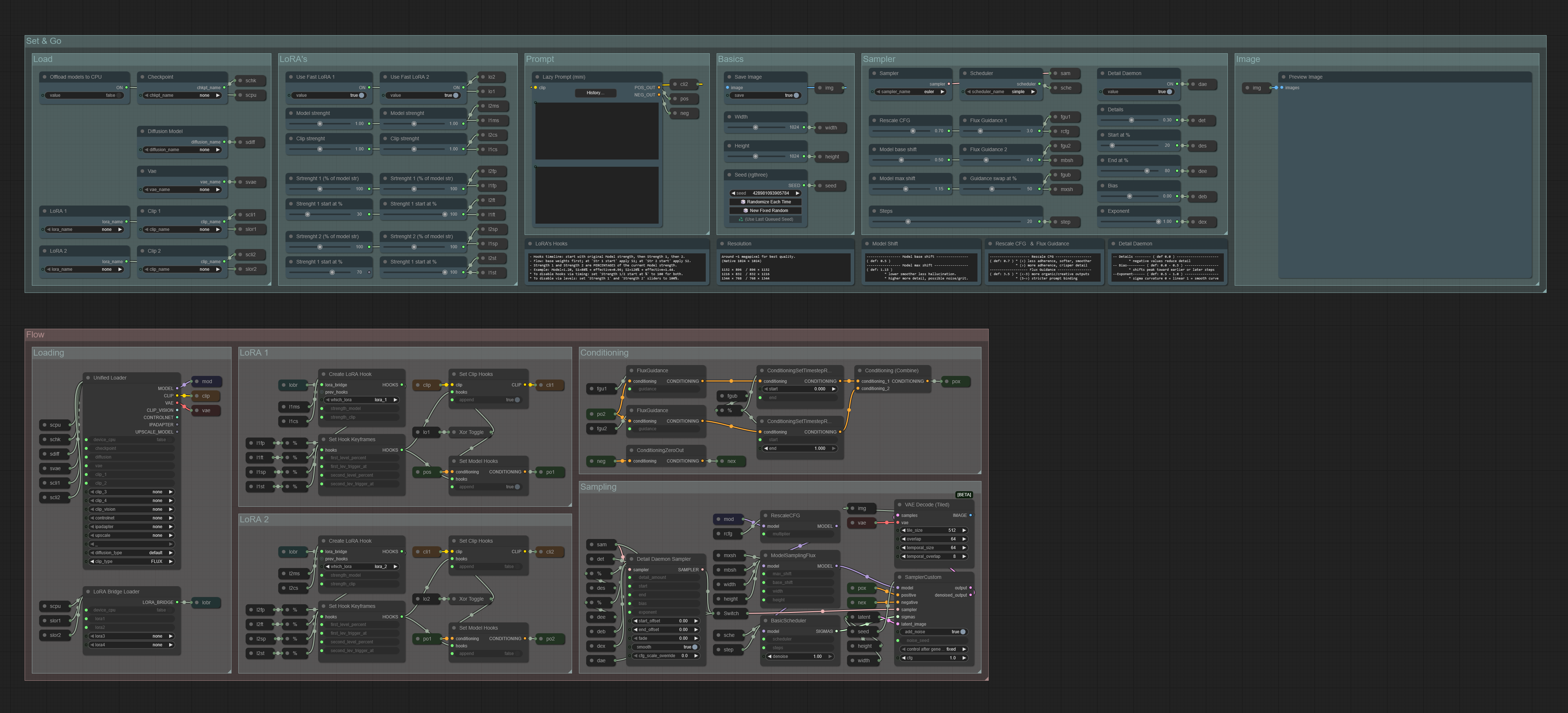Click the Flux Guidance 1 slider

click(992, 132)
